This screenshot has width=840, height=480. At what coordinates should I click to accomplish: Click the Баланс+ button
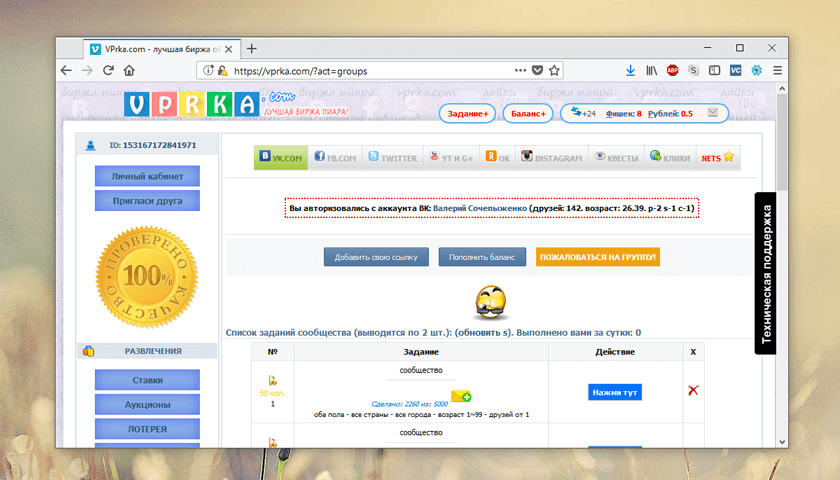point(528,114)
